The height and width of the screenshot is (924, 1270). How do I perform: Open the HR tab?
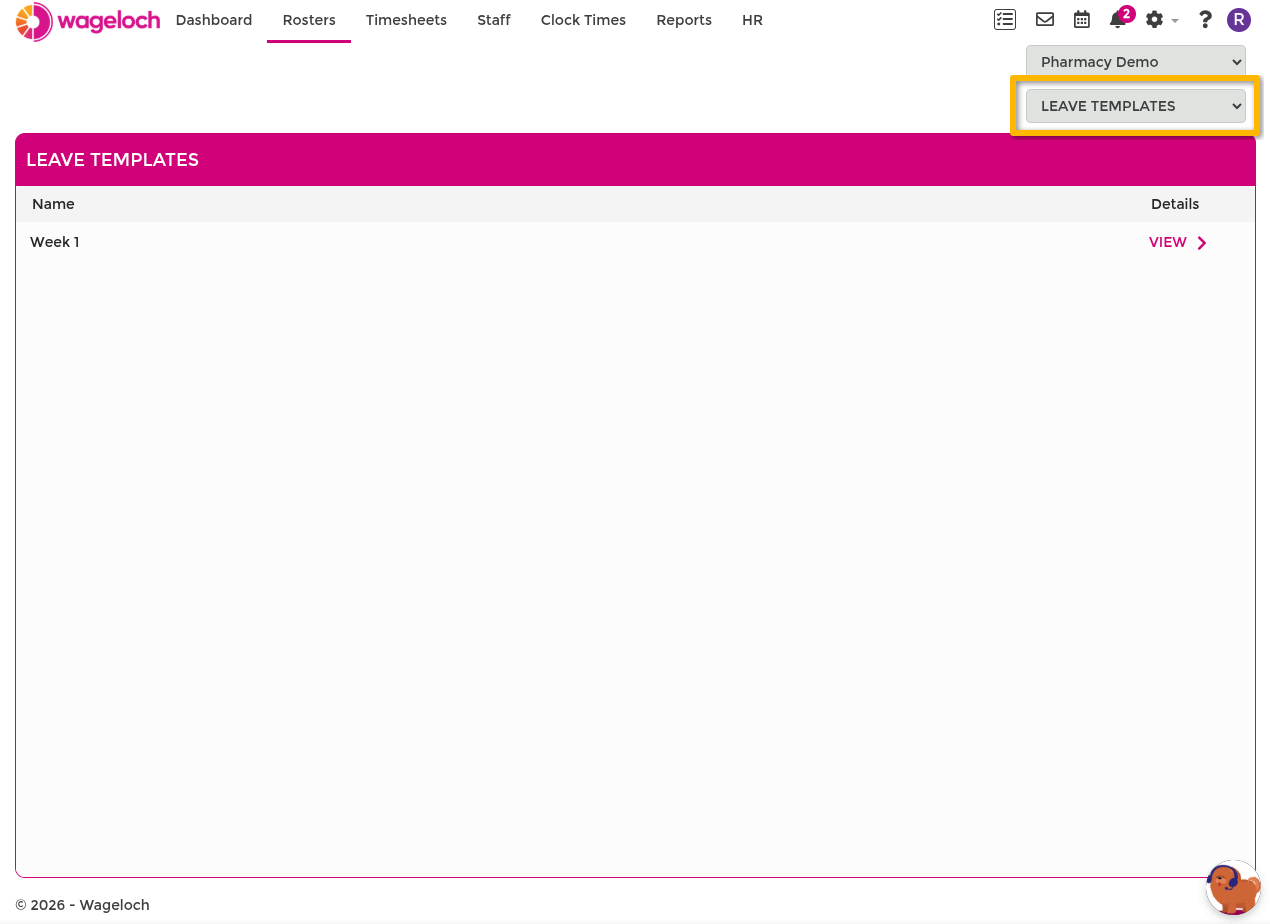pos(752,20)
